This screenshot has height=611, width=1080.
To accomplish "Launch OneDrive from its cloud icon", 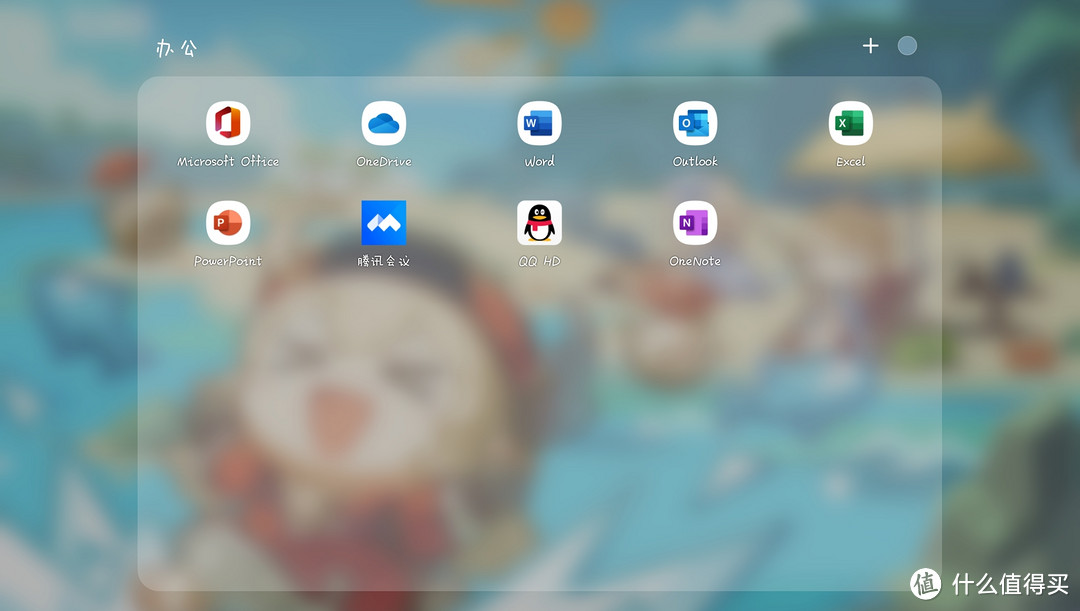I will (384, 124).
